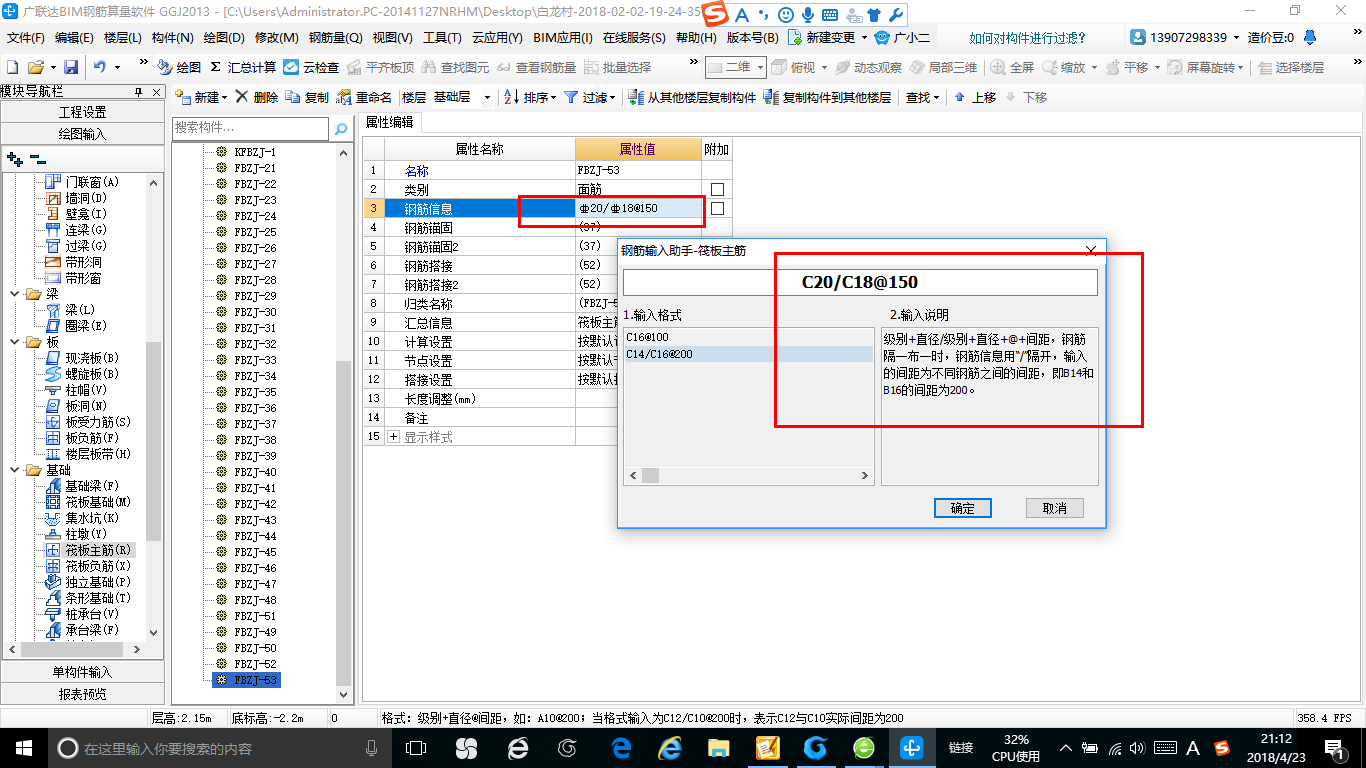Open 单构件输入 navigation section
The width and height of the screenshot is (1366, 768).
[82, 672]
